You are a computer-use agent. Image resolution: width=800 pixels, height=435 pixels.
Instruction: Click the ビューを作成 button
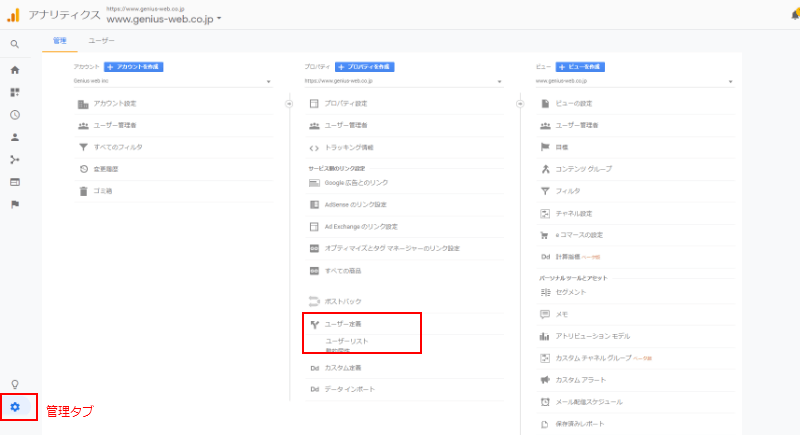click(x=580, y=67)
